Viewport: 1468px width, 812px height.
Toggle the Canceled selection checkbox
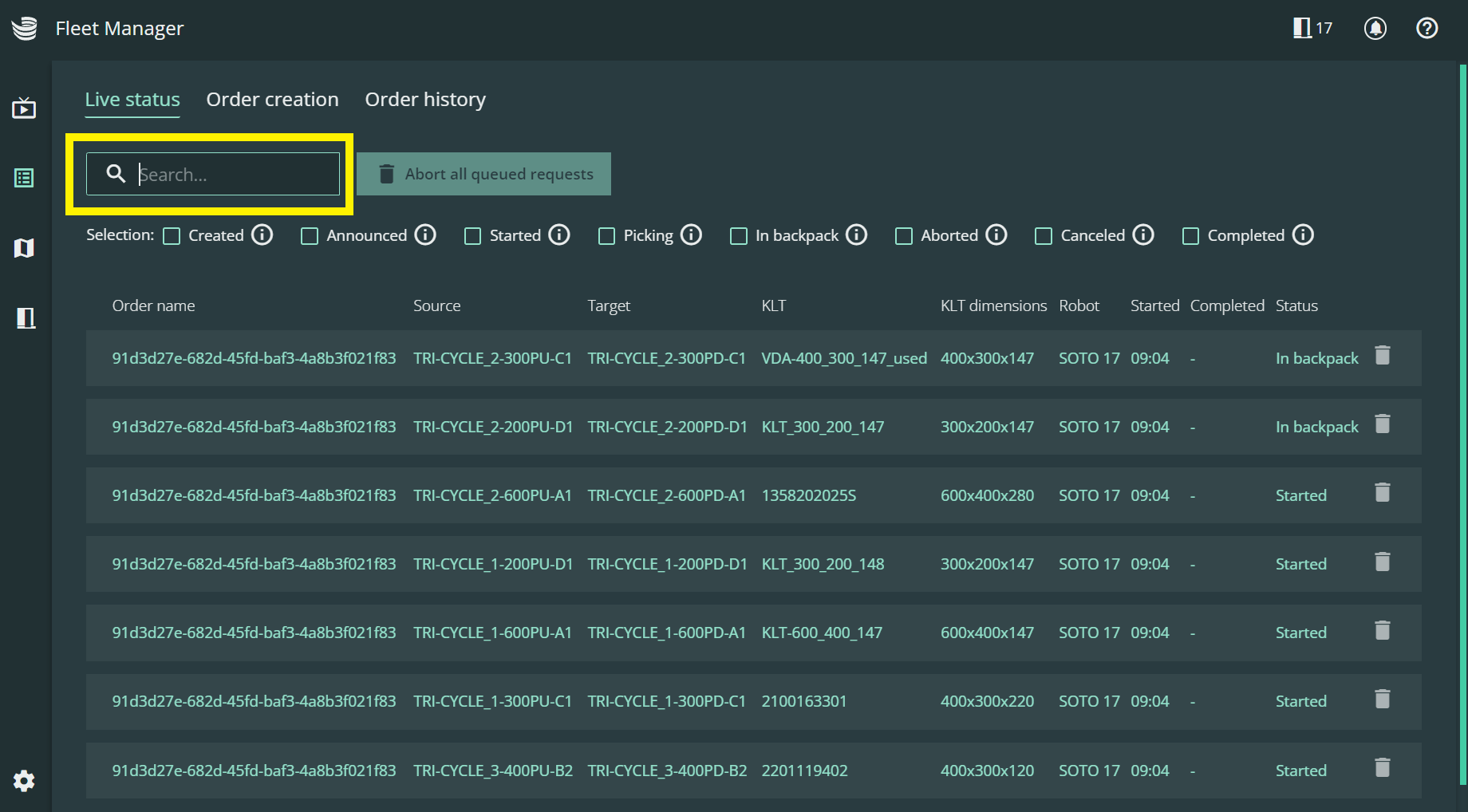click(x=1044, y=236)
